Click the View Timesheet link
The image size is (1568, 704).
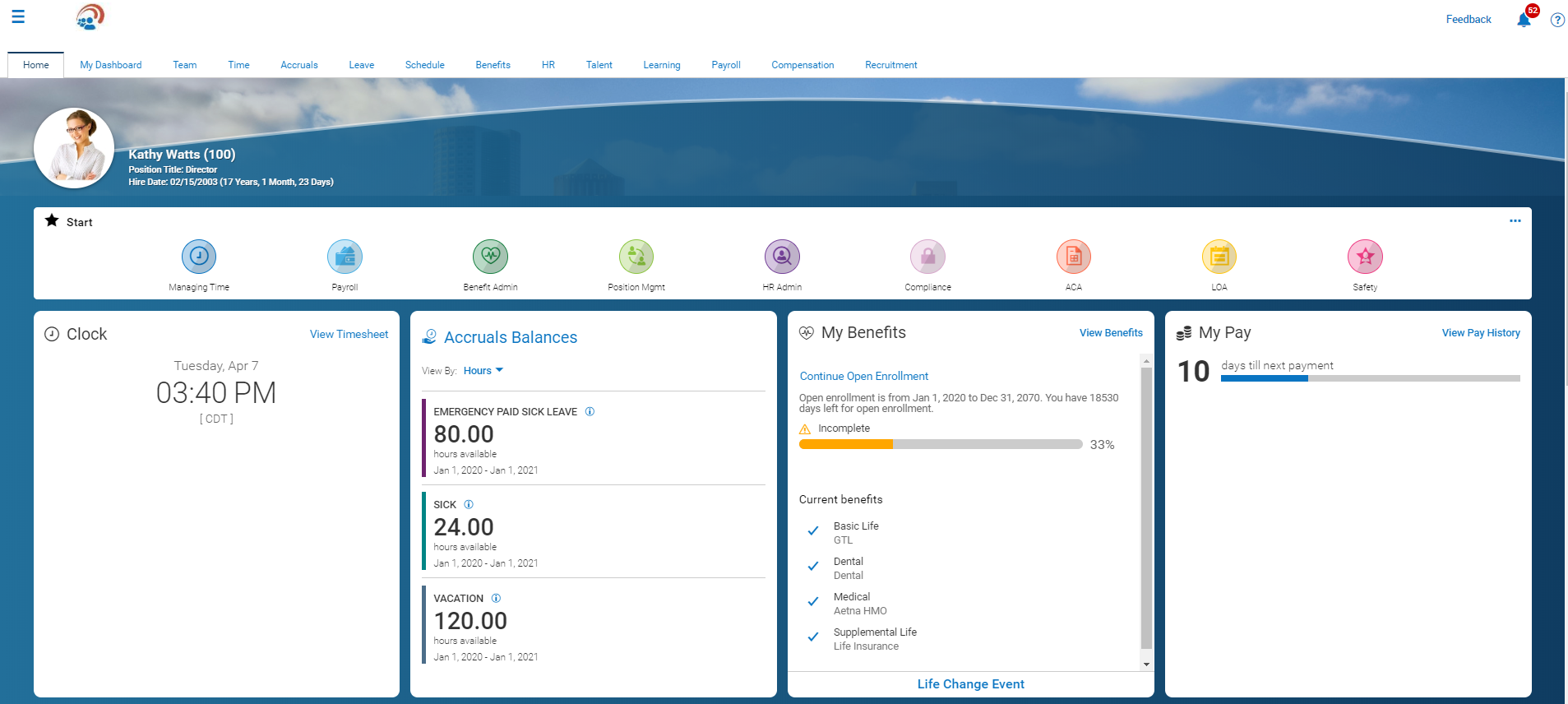[x=349, y=334]
